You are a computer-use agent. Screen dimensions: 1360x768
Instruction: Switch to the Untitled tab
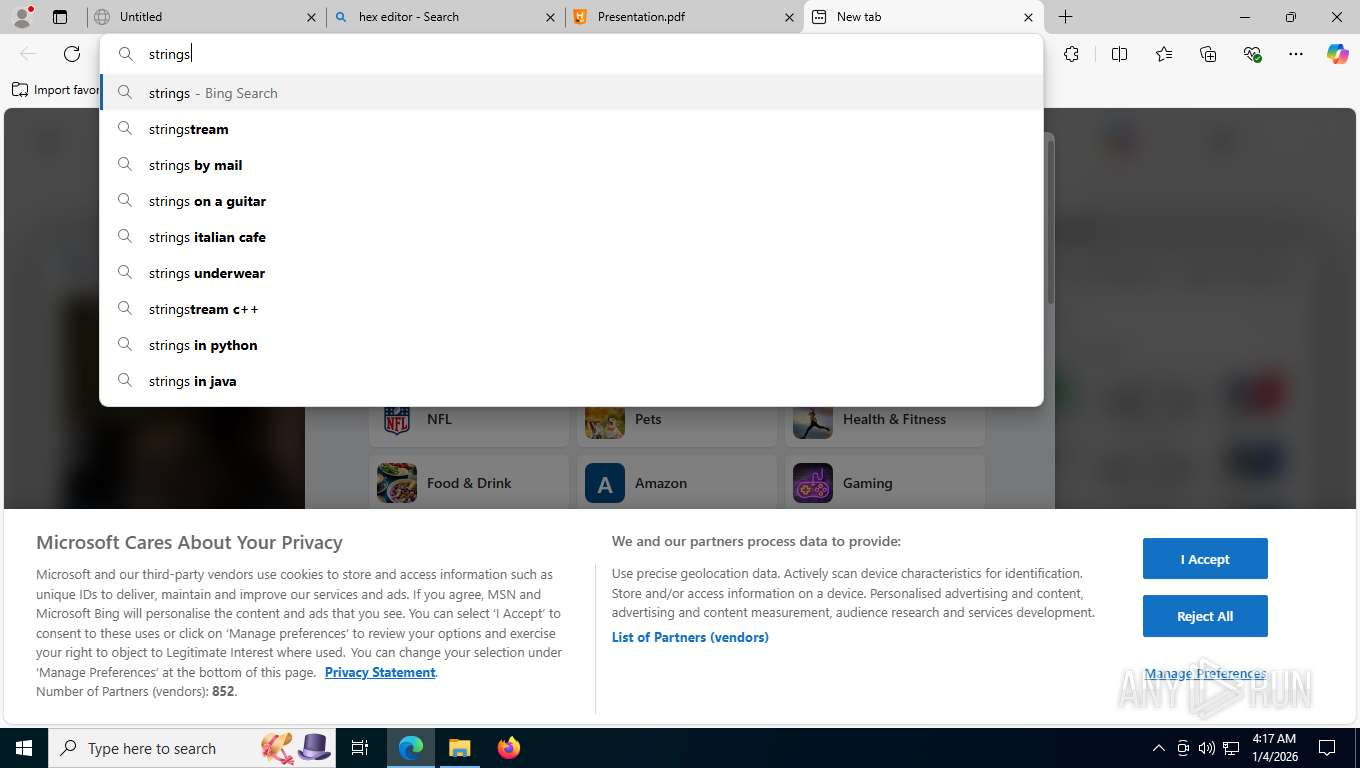coord(205,17)
